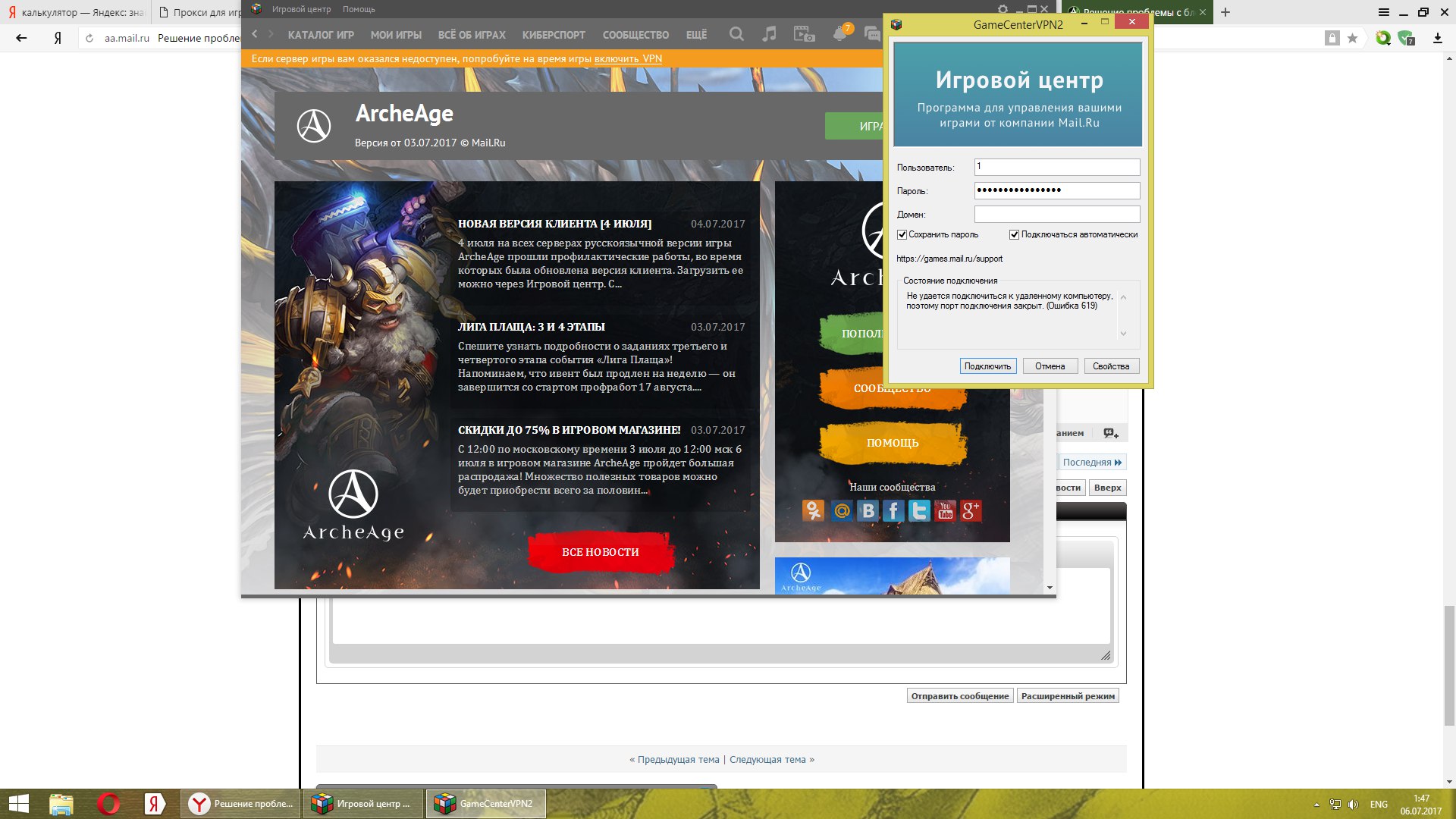Open the video and screenshots icon

click(x=804, y=34)
